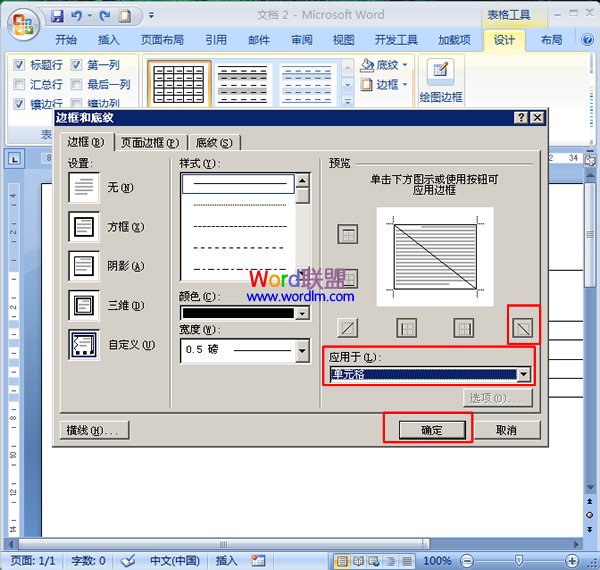Click the 确定 button
Screen dimensions: 600x570
point(432,430)
